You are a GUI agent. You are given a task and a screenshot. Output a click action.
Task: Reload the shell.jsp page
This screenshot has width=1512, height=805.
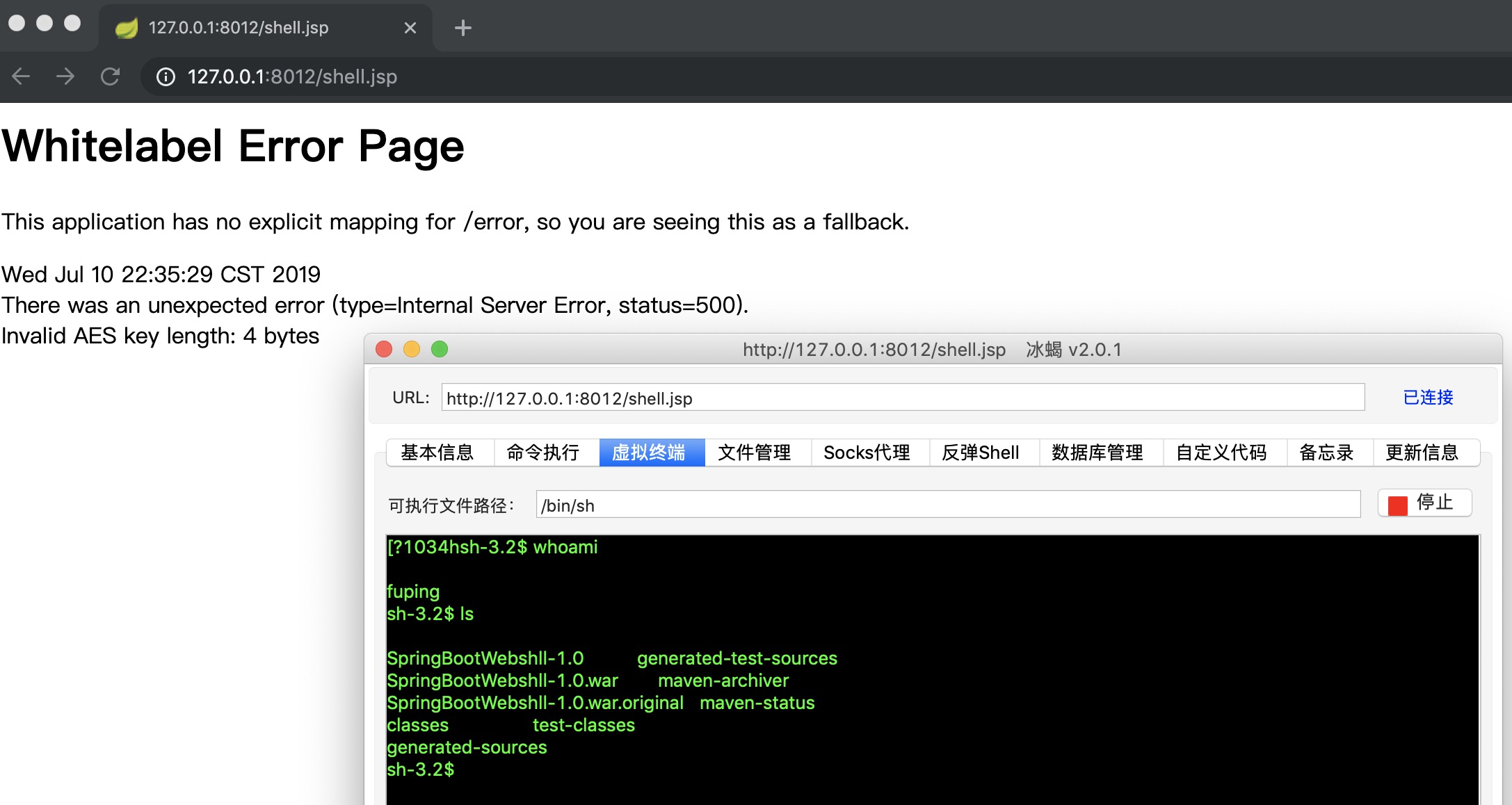[110, 76]
